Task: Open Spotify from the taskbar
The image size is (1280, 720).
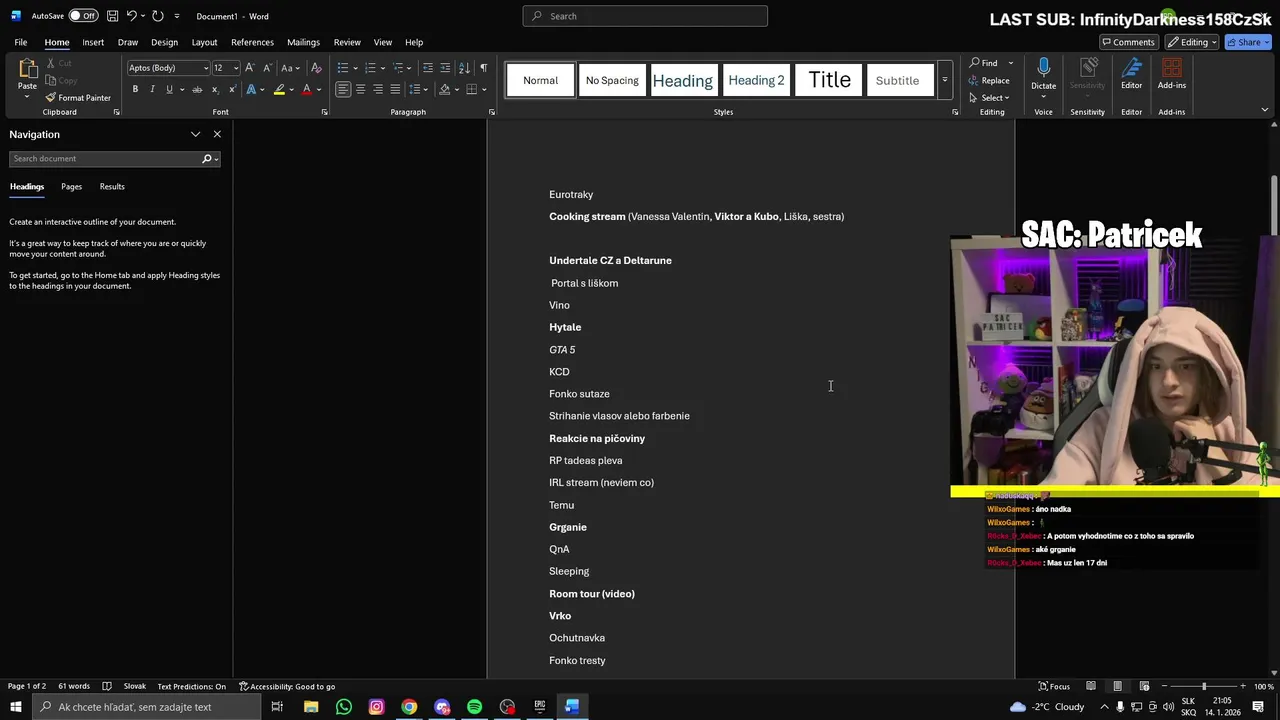Action: click(474, 707)
